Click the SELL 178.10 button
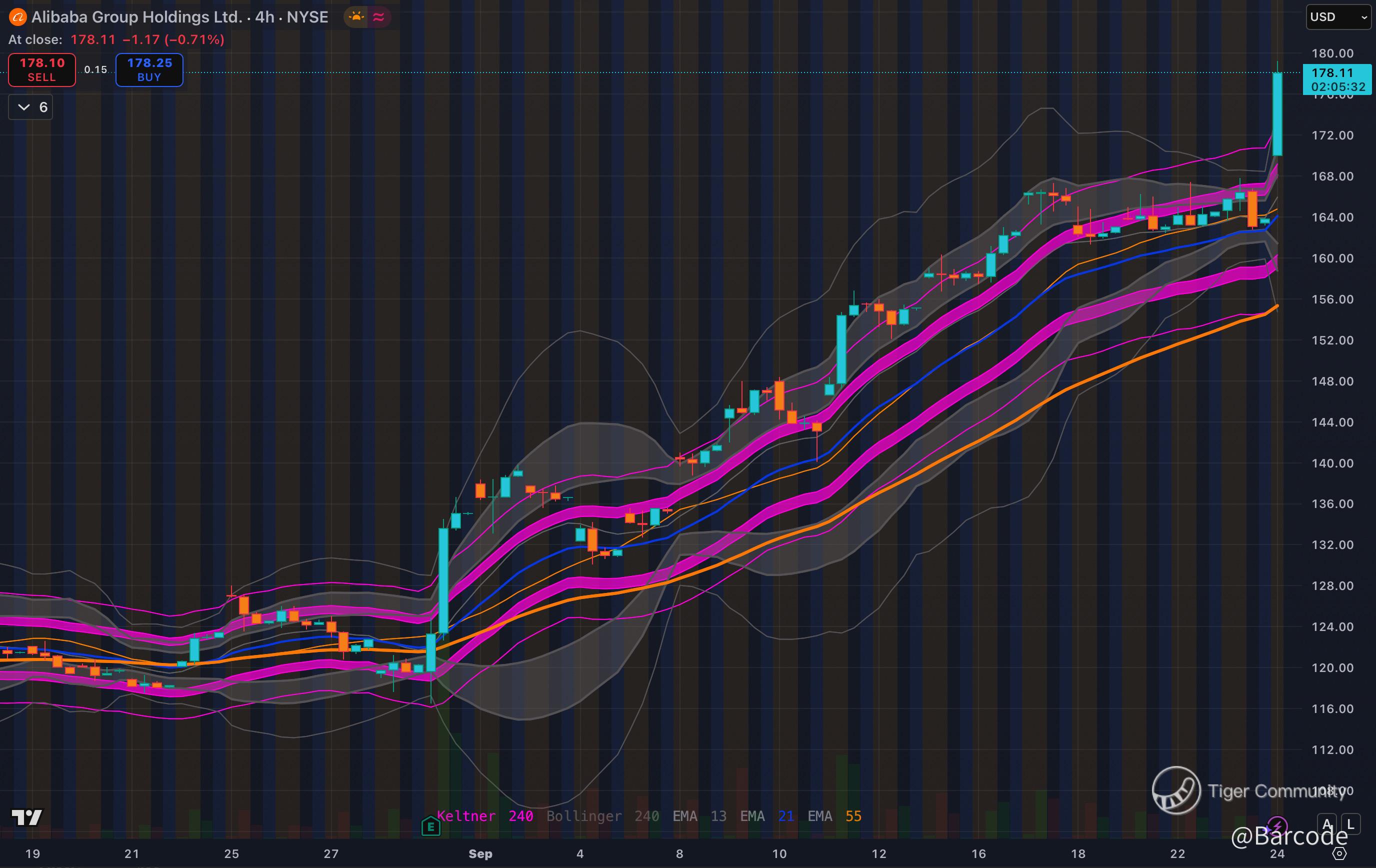 tap(41, 69)
